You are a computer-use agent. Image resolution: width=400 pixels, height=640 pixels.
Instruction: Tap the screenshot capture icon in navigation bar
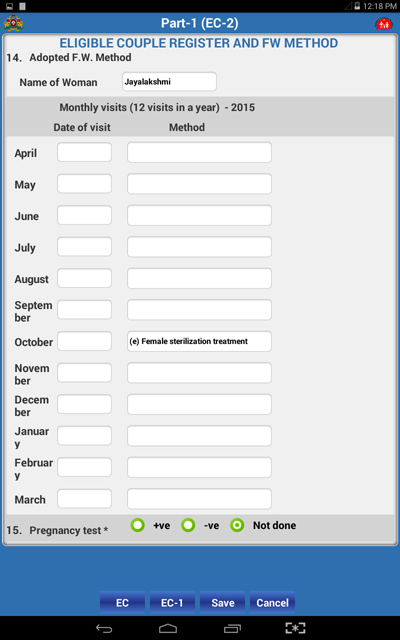[x=295, y=628]
